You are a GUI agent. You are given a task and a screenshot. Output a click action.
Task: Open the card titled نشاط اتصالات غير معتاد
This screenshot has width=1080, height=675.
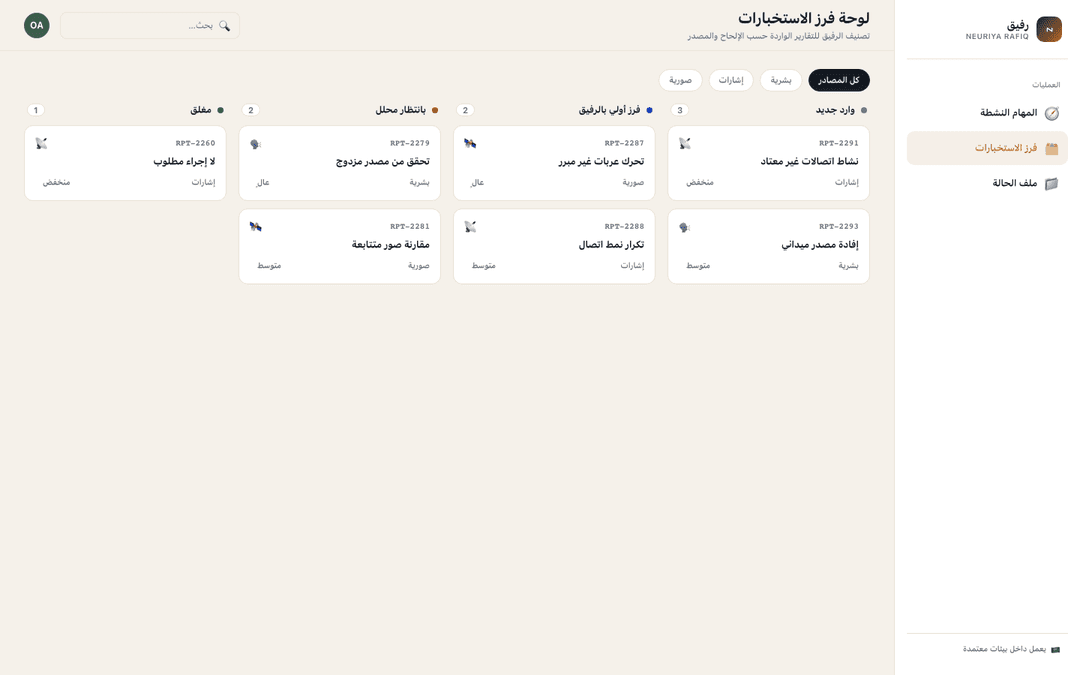[769, 163]
